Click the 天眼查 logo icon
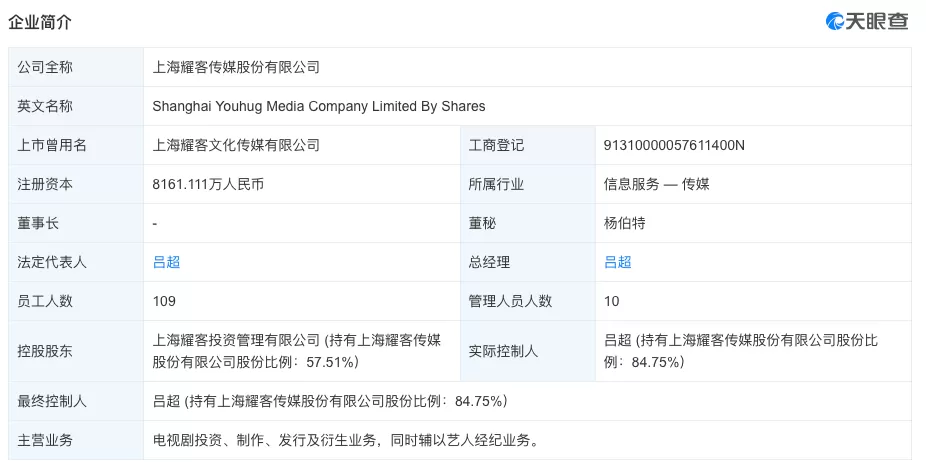The height and width of the screenshot is (462, 926). (836, 21)
